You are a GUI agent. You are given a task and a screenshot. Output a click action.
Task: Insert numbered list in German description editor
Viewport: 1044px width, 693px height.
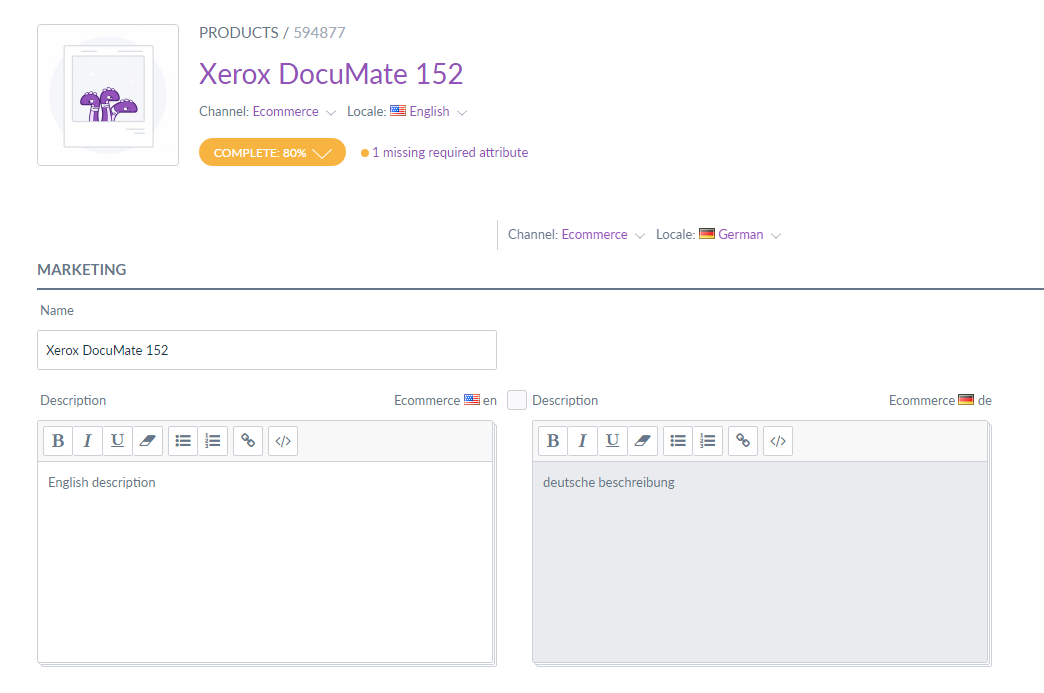708,441
